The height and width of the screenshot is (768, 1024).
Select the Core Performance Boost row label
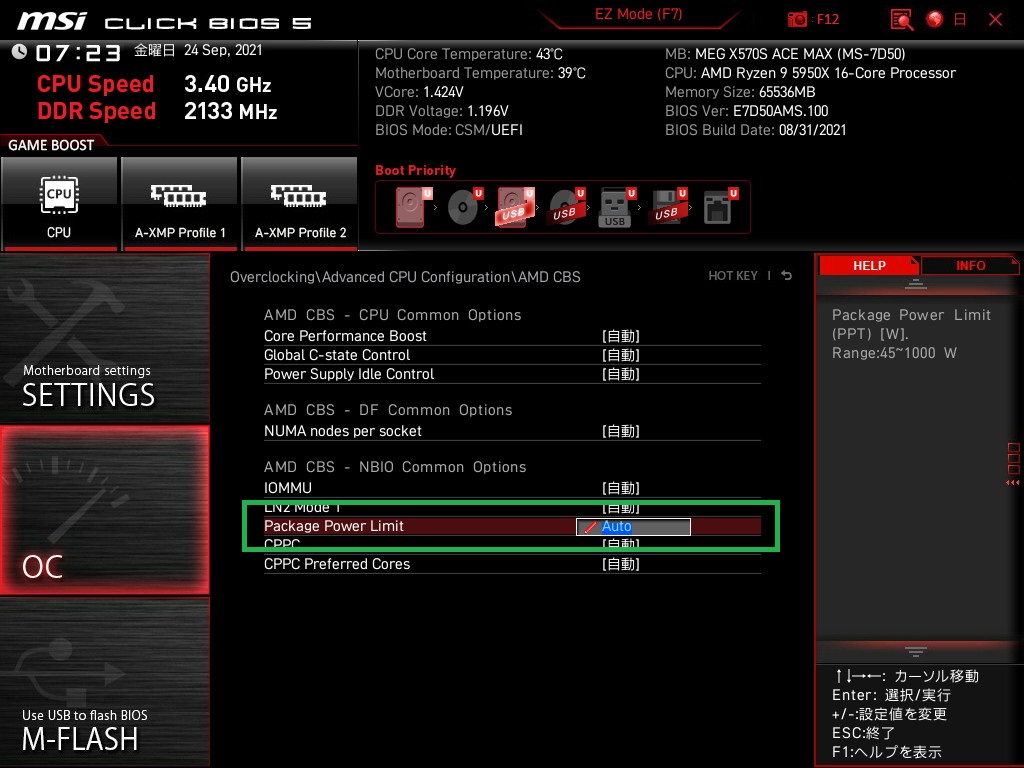pyautogui.click(x=345, y=336)
